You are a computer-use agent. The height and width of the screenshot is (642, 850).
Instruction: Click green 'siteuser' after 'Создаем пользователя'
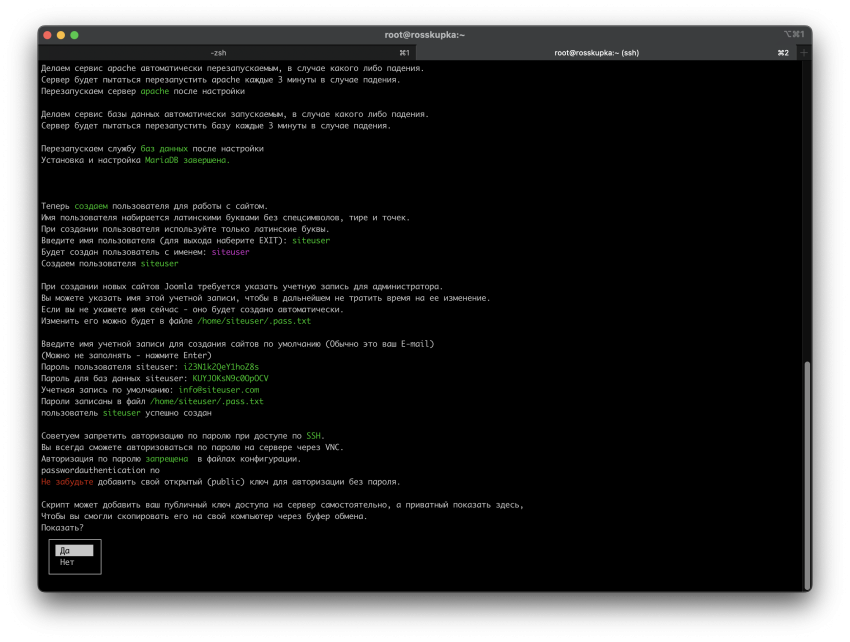[x=159, y=264]
